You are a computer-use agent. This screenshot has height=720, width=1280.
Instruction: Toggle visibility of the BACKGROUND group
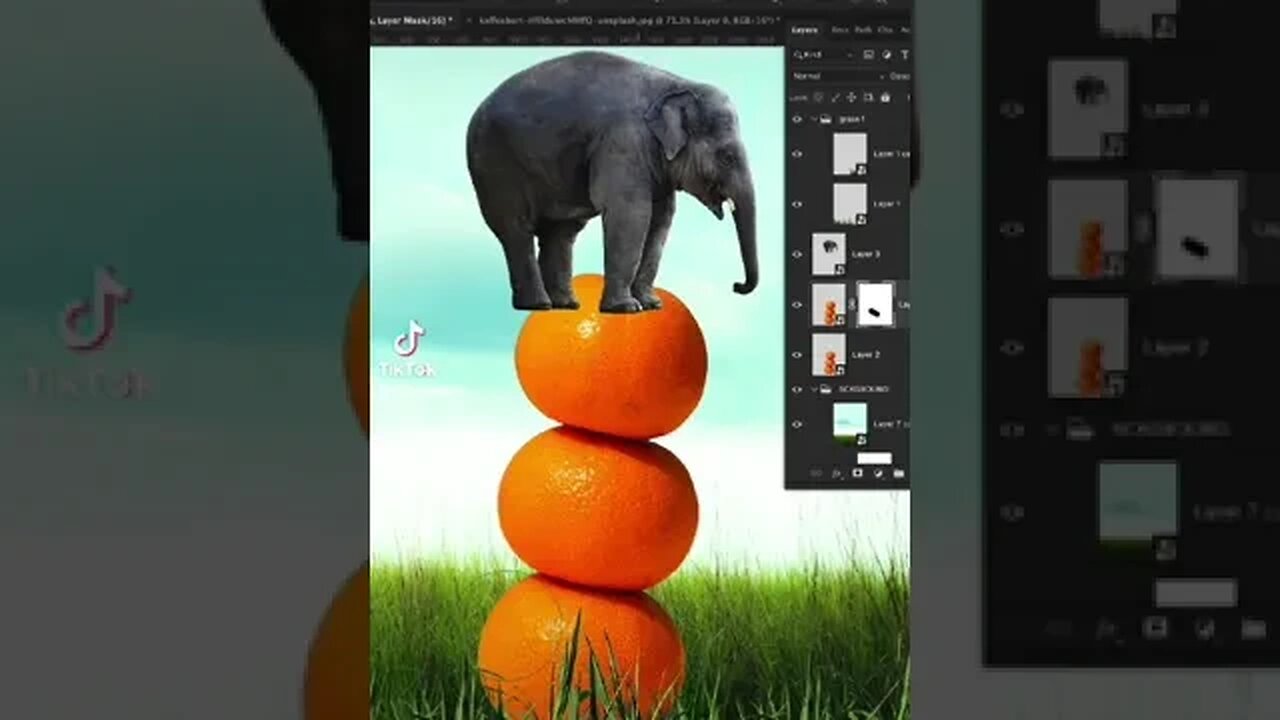click(x=797, y=389)
